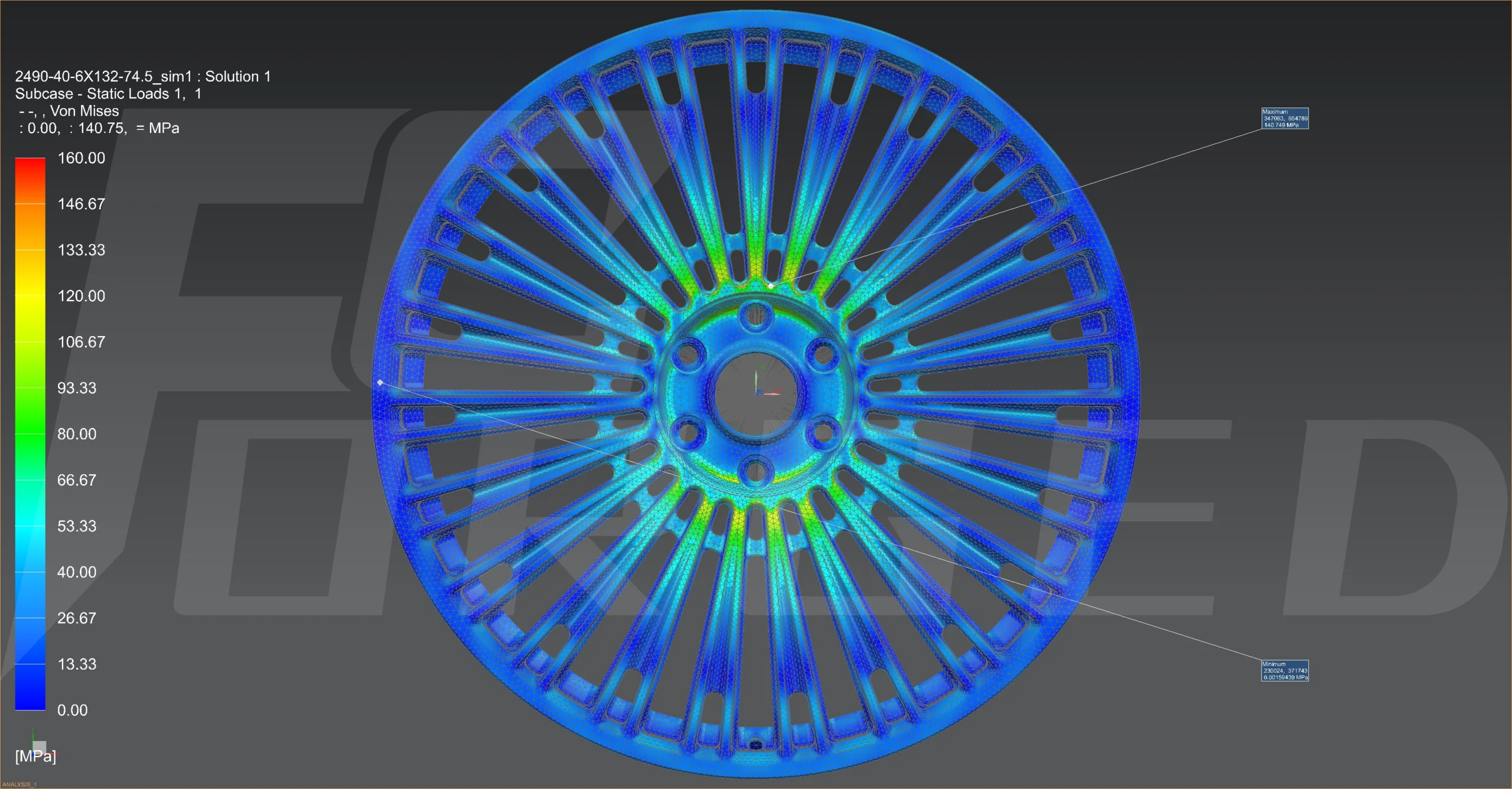Click the view orientation triad above [MPa]
This screenshot has height=789, width=1512.
(39, 745)
